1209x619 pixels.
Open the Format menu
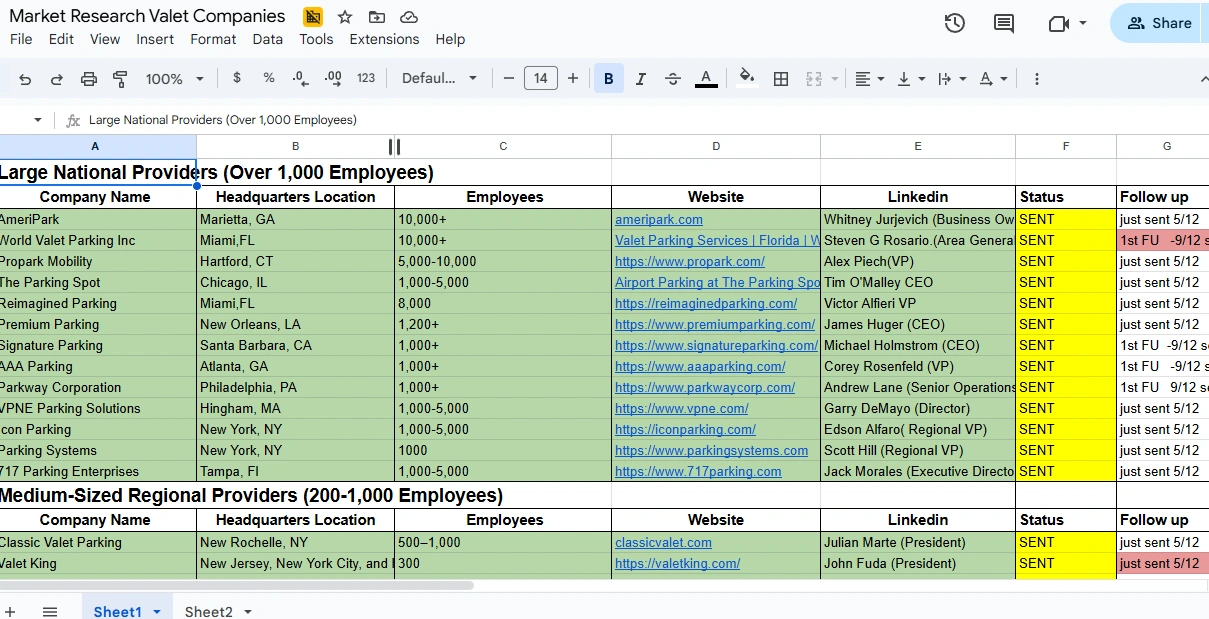point(213,39)
